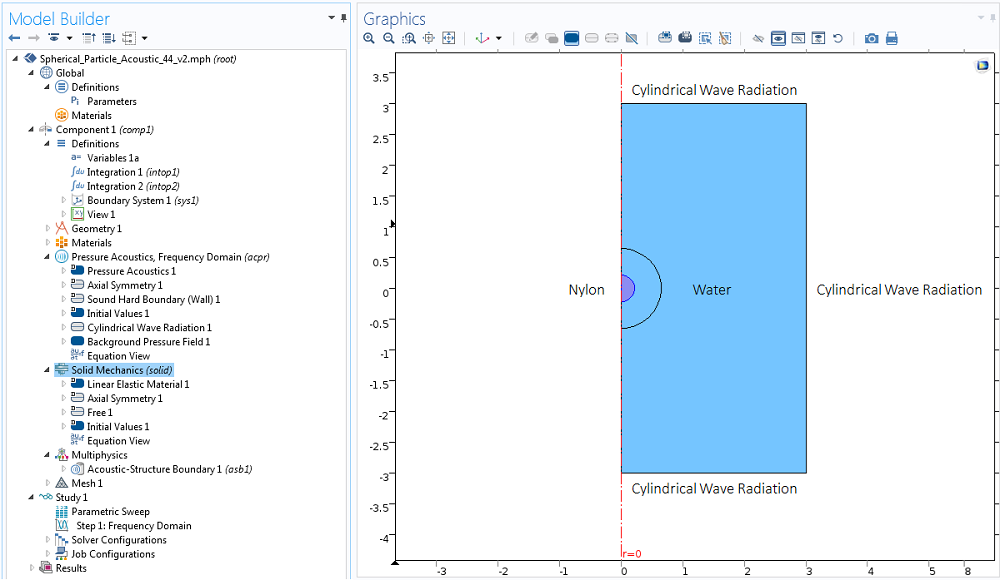Take a snapshot with the camera icon
The height and width of the screenshot is (580, 1000).
click(x=871, y=38)
